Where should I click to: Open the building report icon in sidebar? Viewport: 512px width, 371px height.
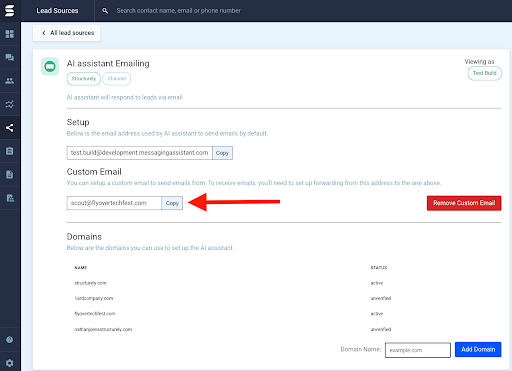pyautogui.click(x=10, y=198)
